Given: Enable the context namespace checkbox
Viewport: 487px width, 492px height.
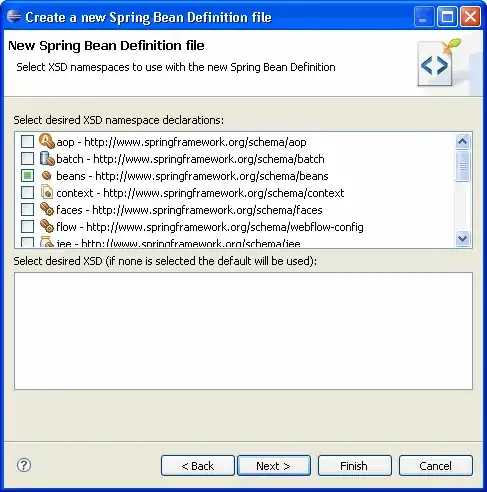Looking at the screenshot, I should pos(27,192).
